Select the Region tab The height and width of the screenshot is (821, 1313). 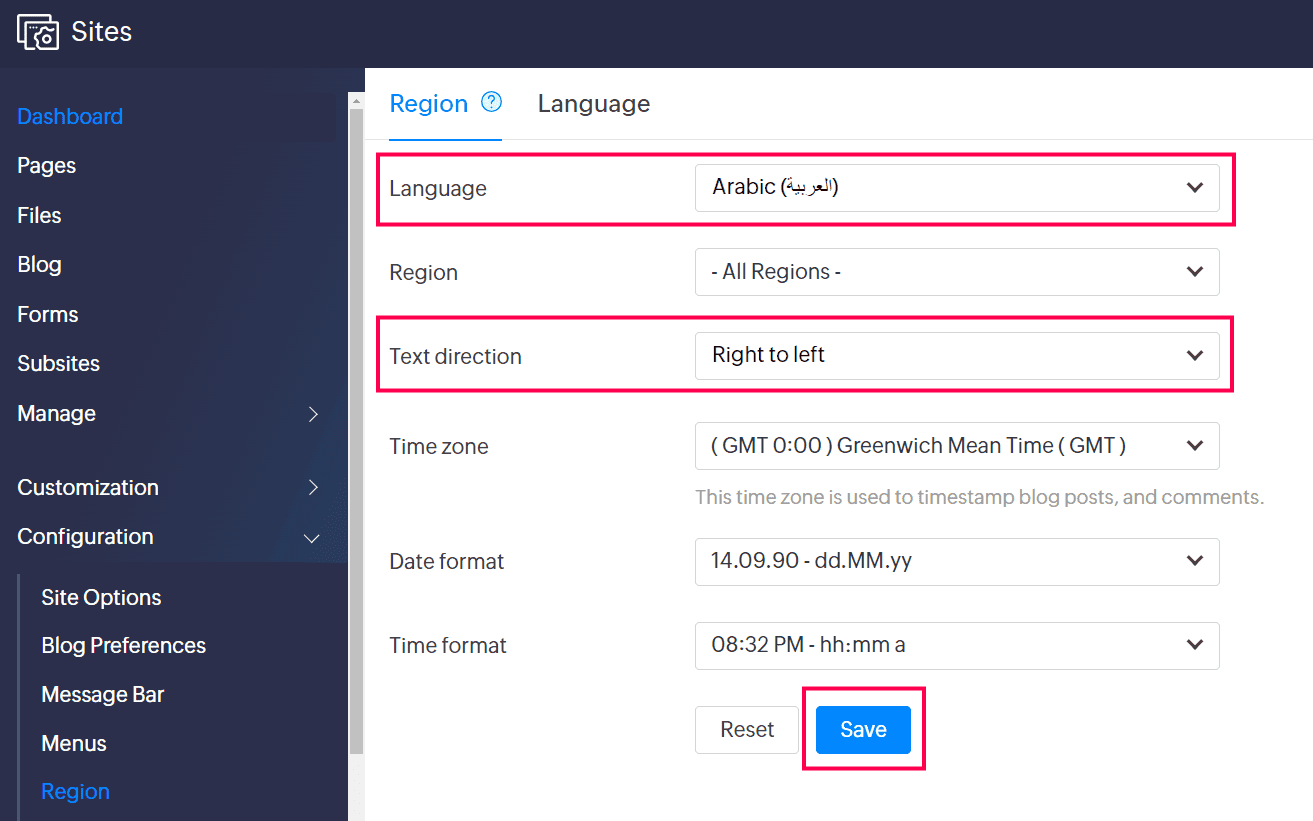click(428, 104)
